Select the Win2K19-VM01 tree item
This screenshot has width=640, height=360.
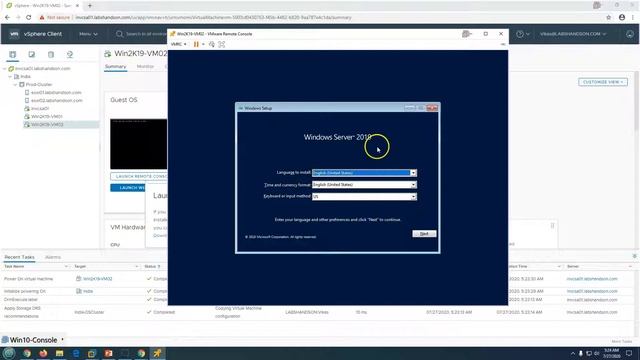coord(47,116)
